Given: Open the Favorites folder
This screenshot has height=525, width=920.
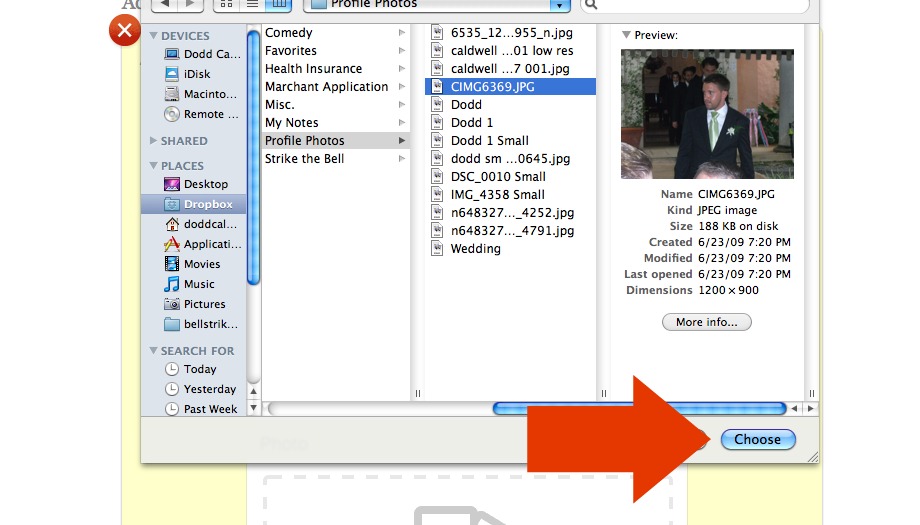Looking at the screenshot, I should [334, 51].
